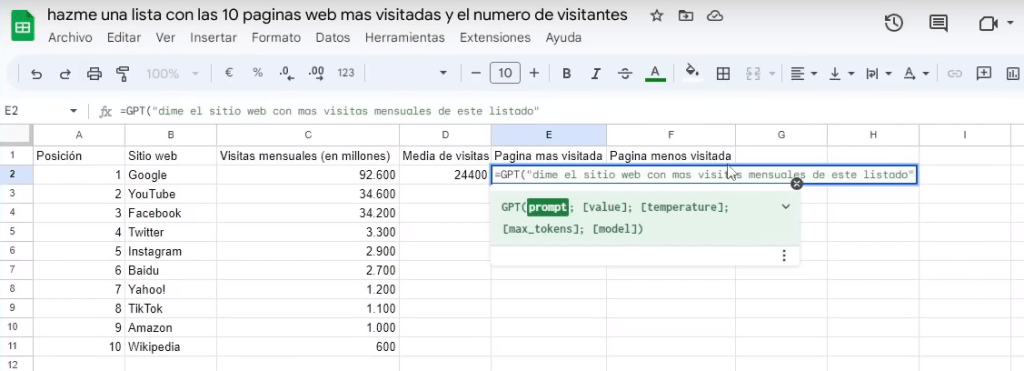Select the cell containing 24400

(x=445, y=174)
